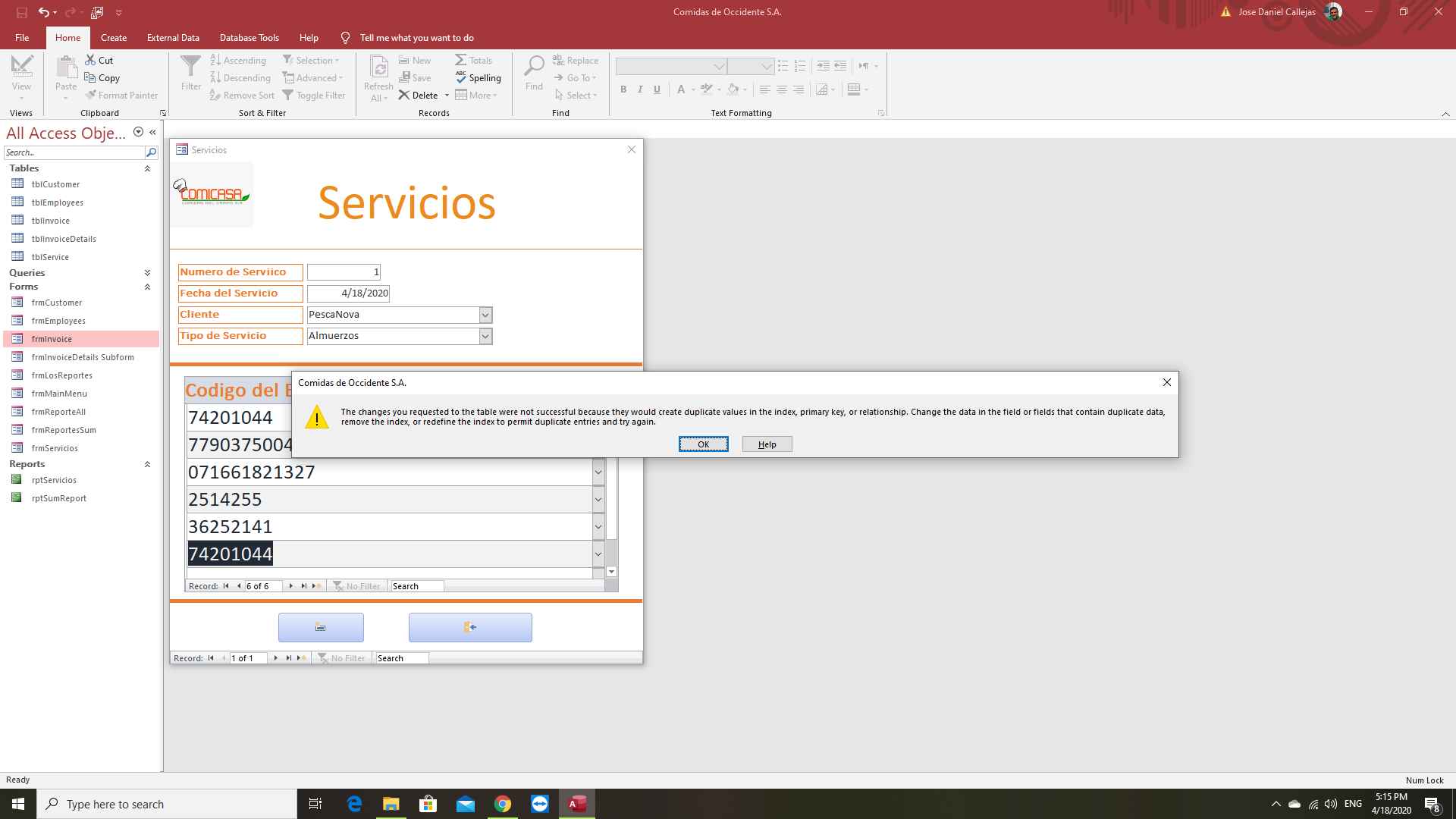Toggle Italic text formatting

coord(640,89)
